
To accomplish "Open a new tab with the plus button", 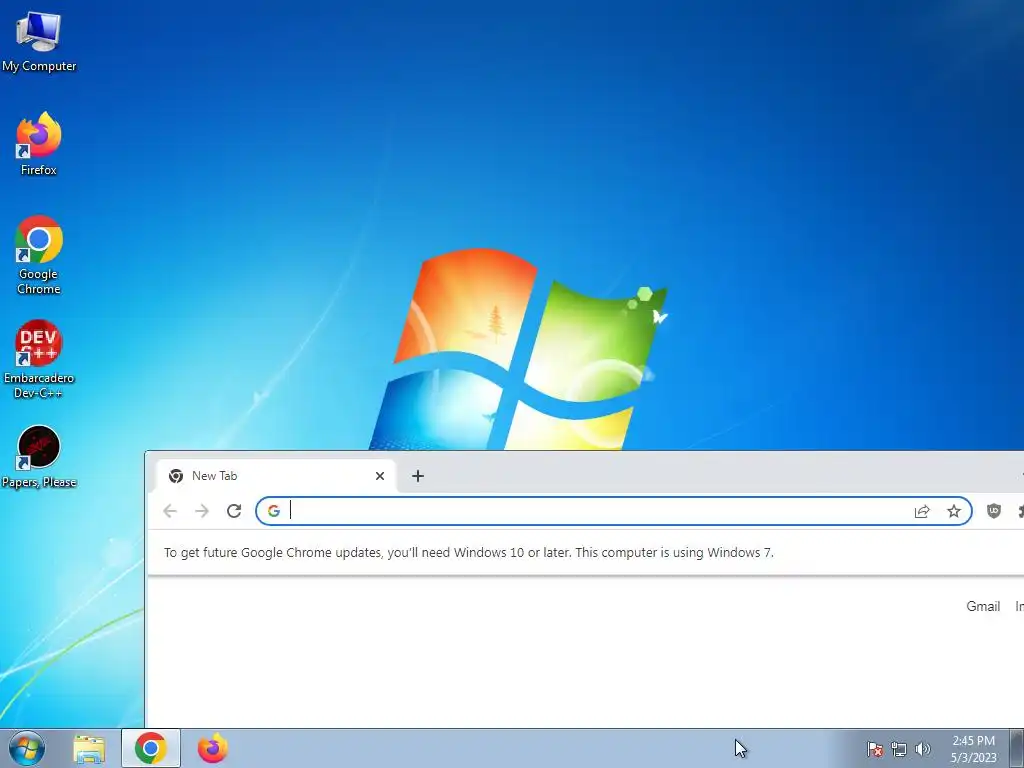I will (418, 476).
